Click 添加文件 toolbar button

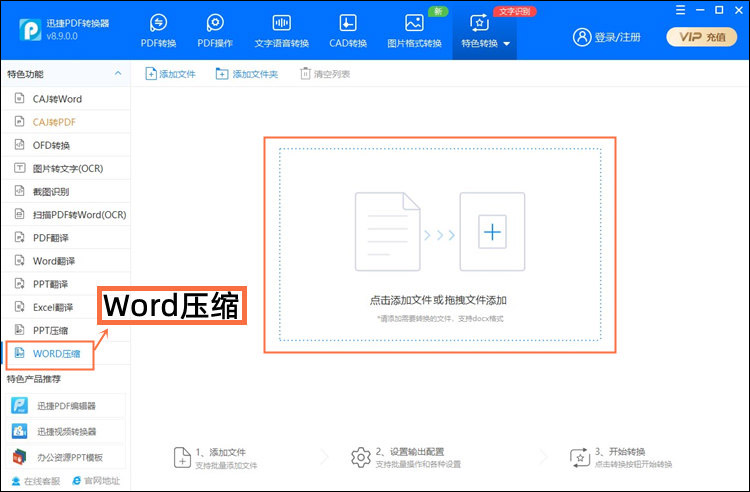coord(170,74)
